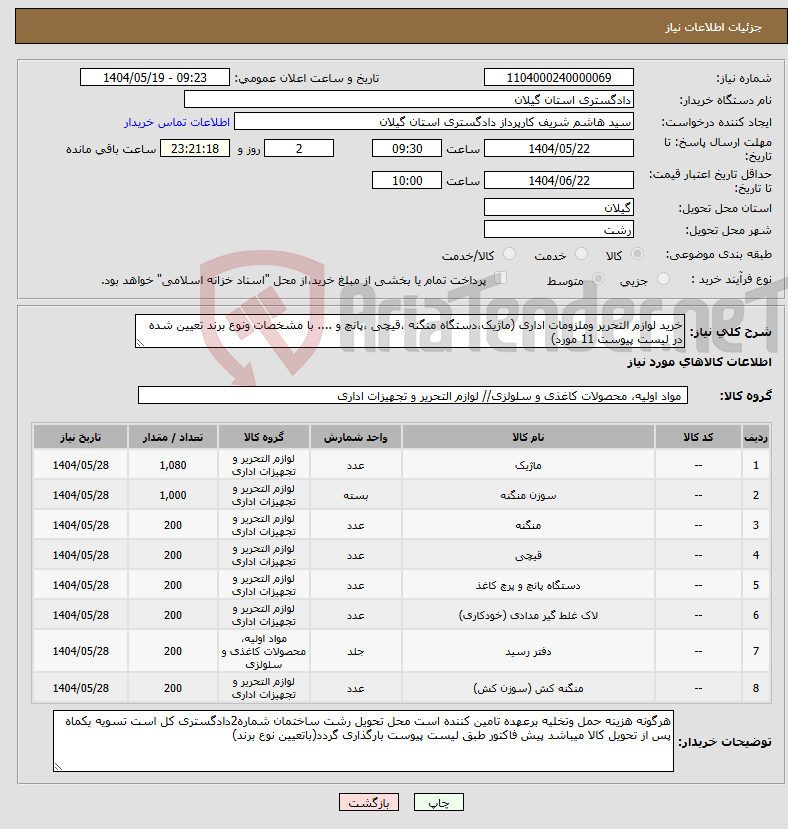Click the quantity 1,000 cell
The height and width of the screenshot is (829, 788).
click(x=173, y=495)
